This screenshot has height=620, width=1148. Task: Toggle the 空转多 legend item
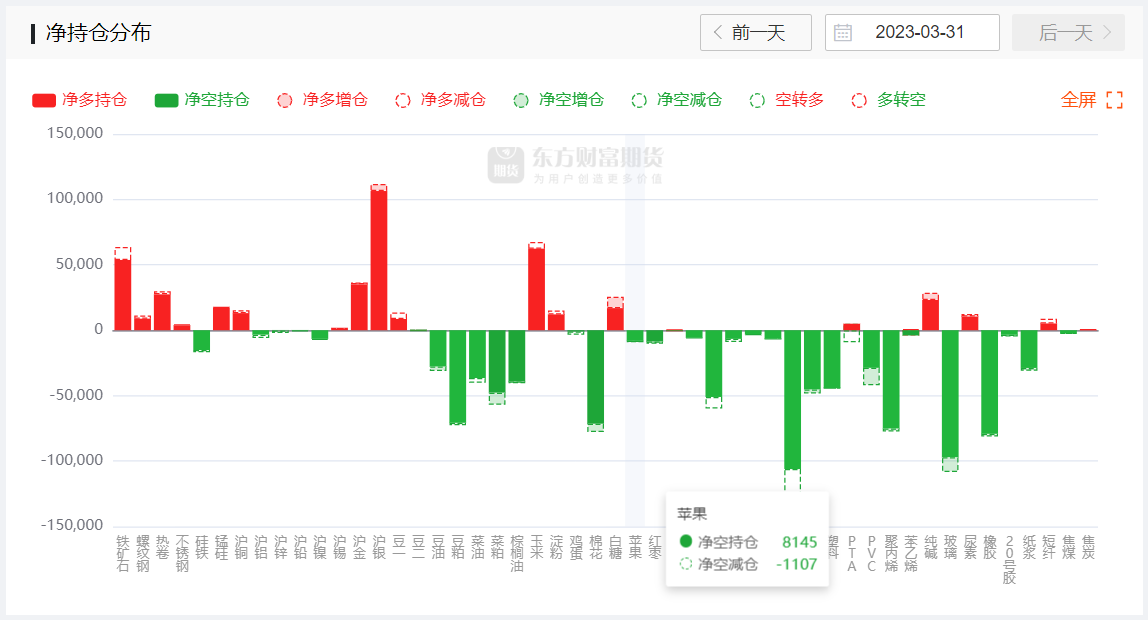[x=787, y=100]
